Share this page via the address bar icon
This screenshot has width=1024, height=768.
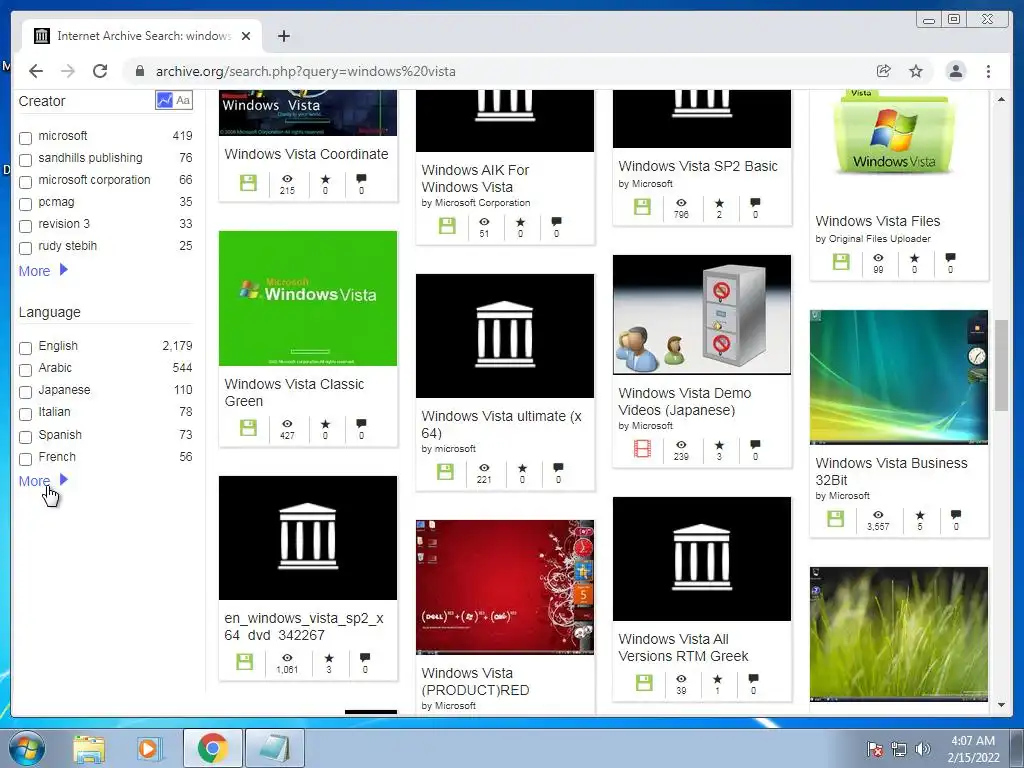[x=883, y=71]
